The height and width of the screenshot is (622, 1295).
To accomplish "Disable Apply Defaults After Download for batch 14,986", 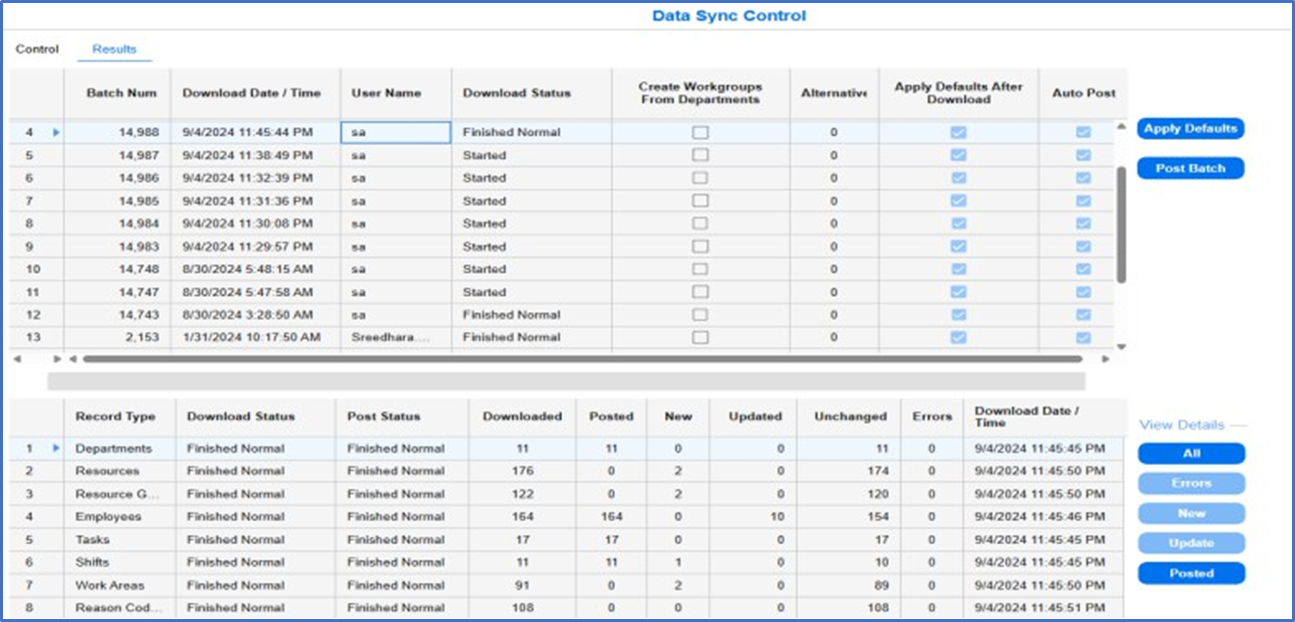I will coord(958,177).
